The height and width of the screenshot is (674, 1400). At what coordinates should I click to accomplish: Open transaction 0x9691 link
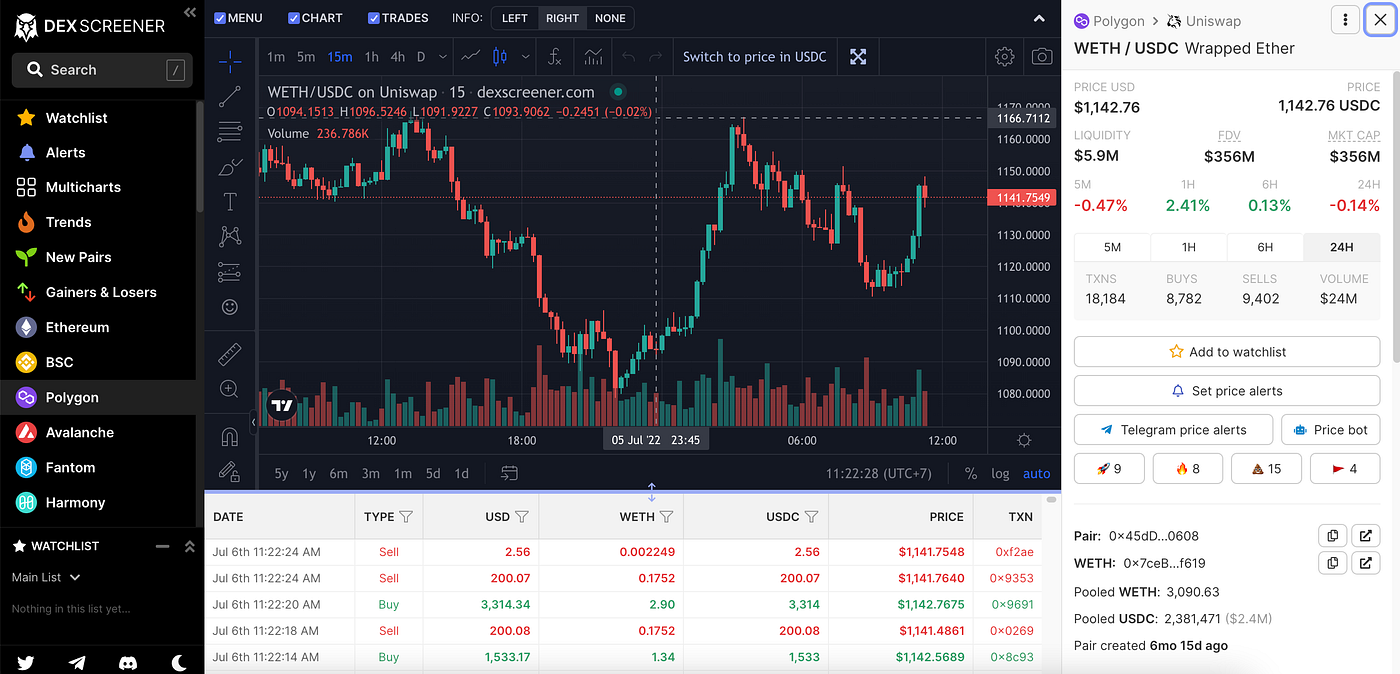[1012, 605]
